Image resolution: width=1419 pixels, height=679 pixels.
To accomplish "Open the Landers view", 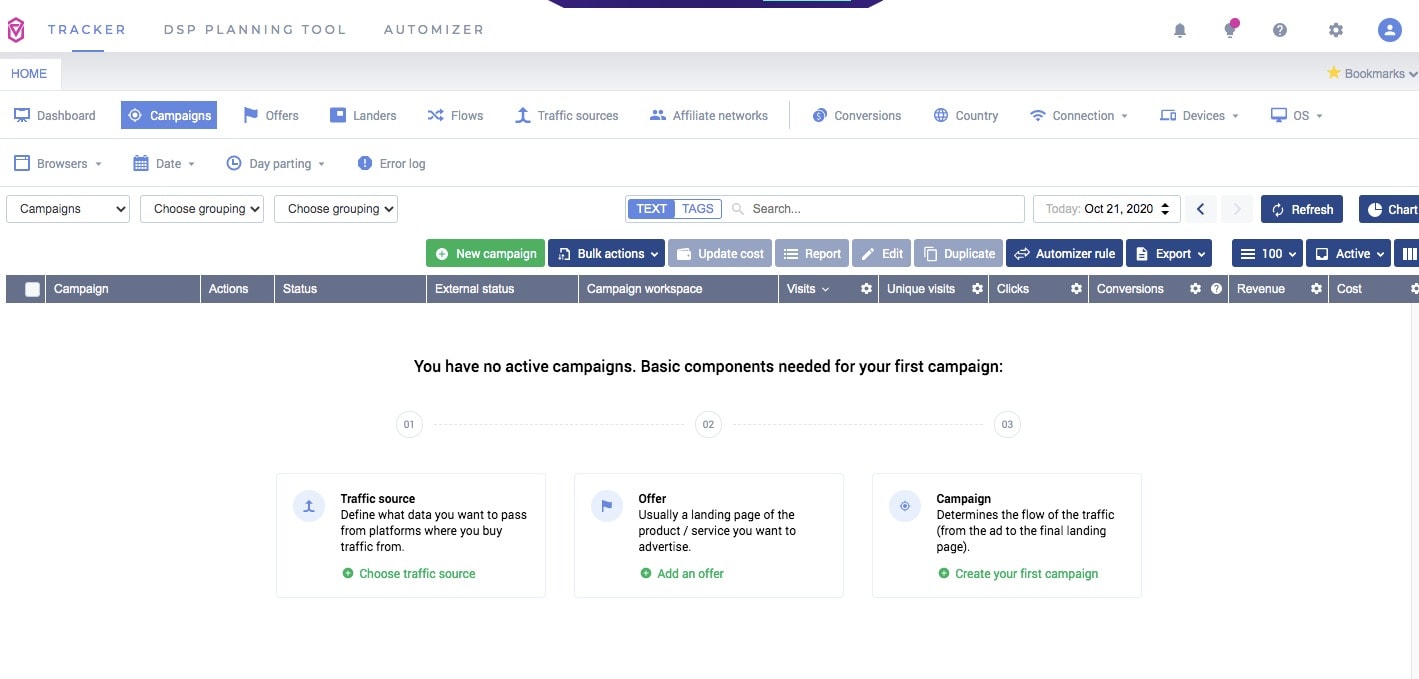I will pyautogui.click(x=363, y=115).
